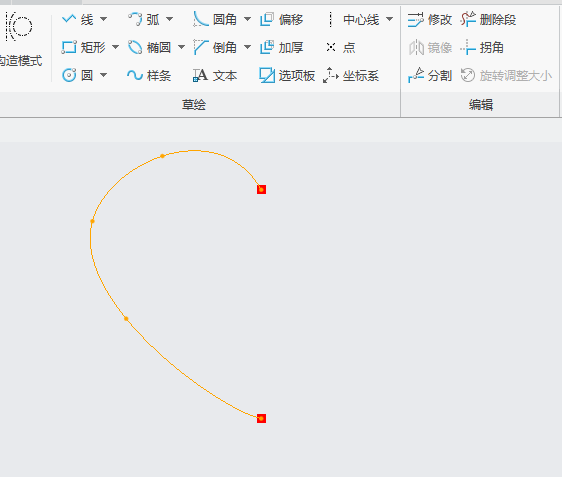Activate the Spline (样条) tool
This screenshot has width=562, height=477.
tap(149, 75)
